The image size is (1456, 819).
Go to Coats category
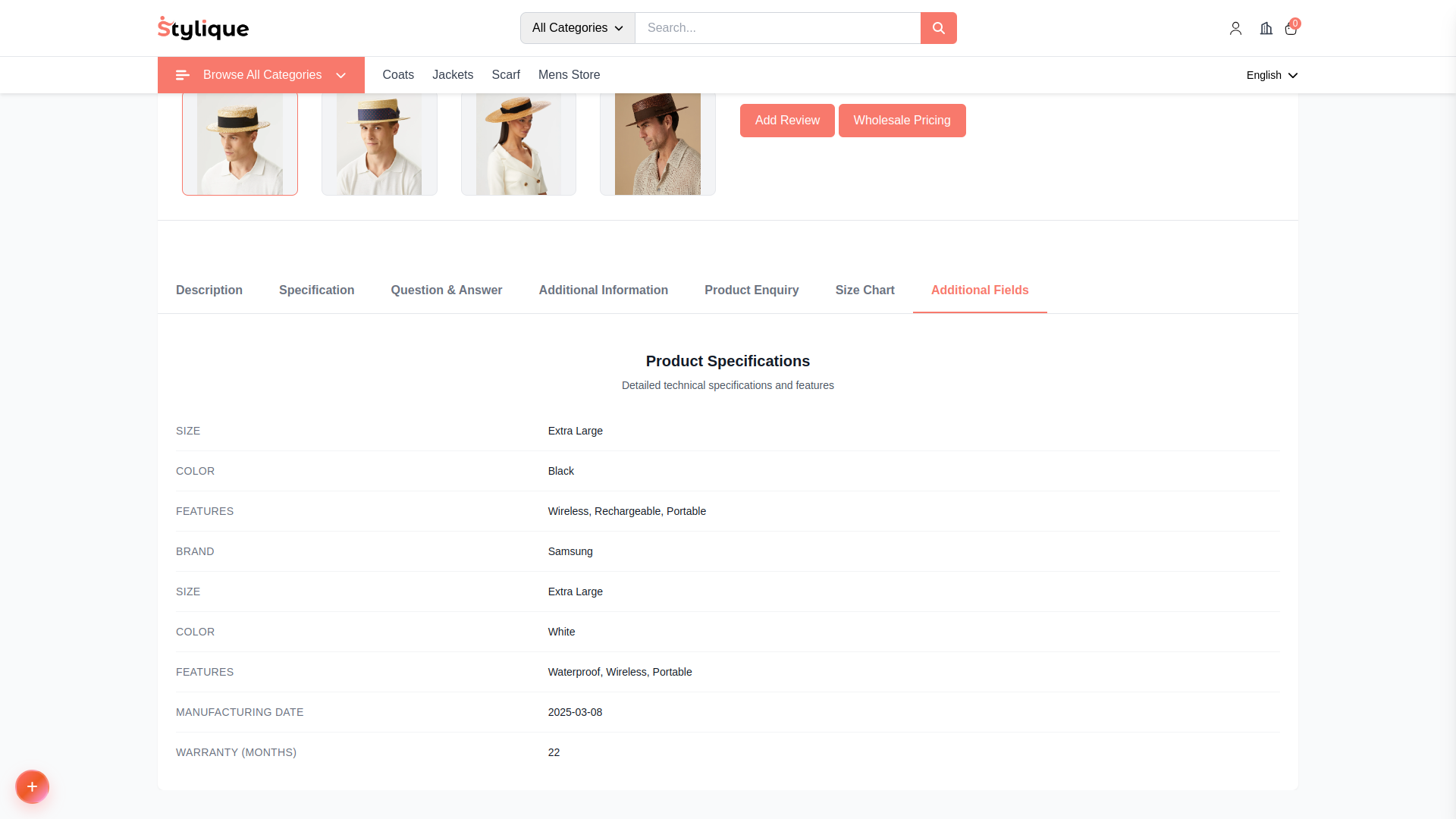pyautogui.click(x=398, y=75)
